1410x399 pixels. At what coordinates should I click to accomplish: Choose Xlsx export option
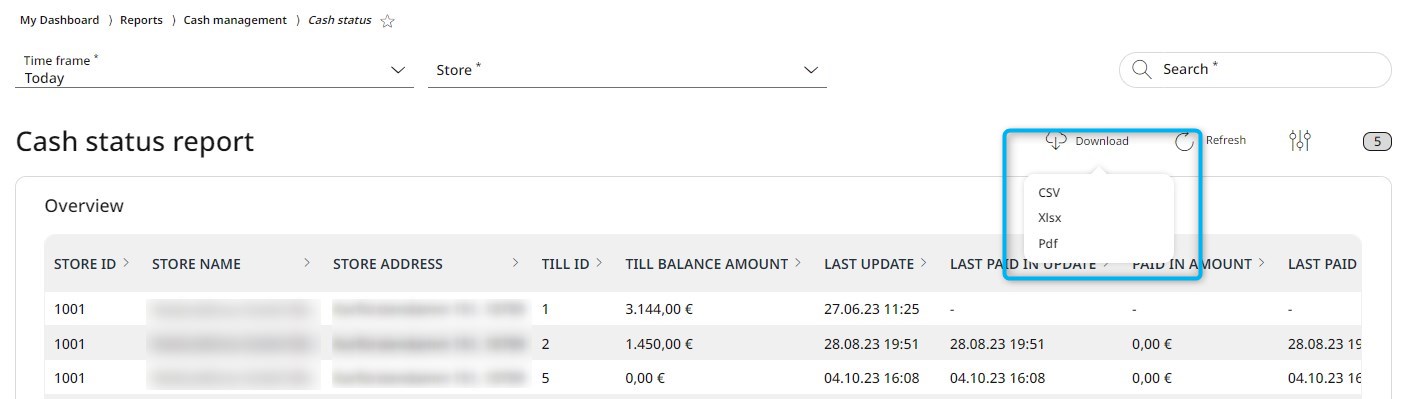click(1050, 217)
